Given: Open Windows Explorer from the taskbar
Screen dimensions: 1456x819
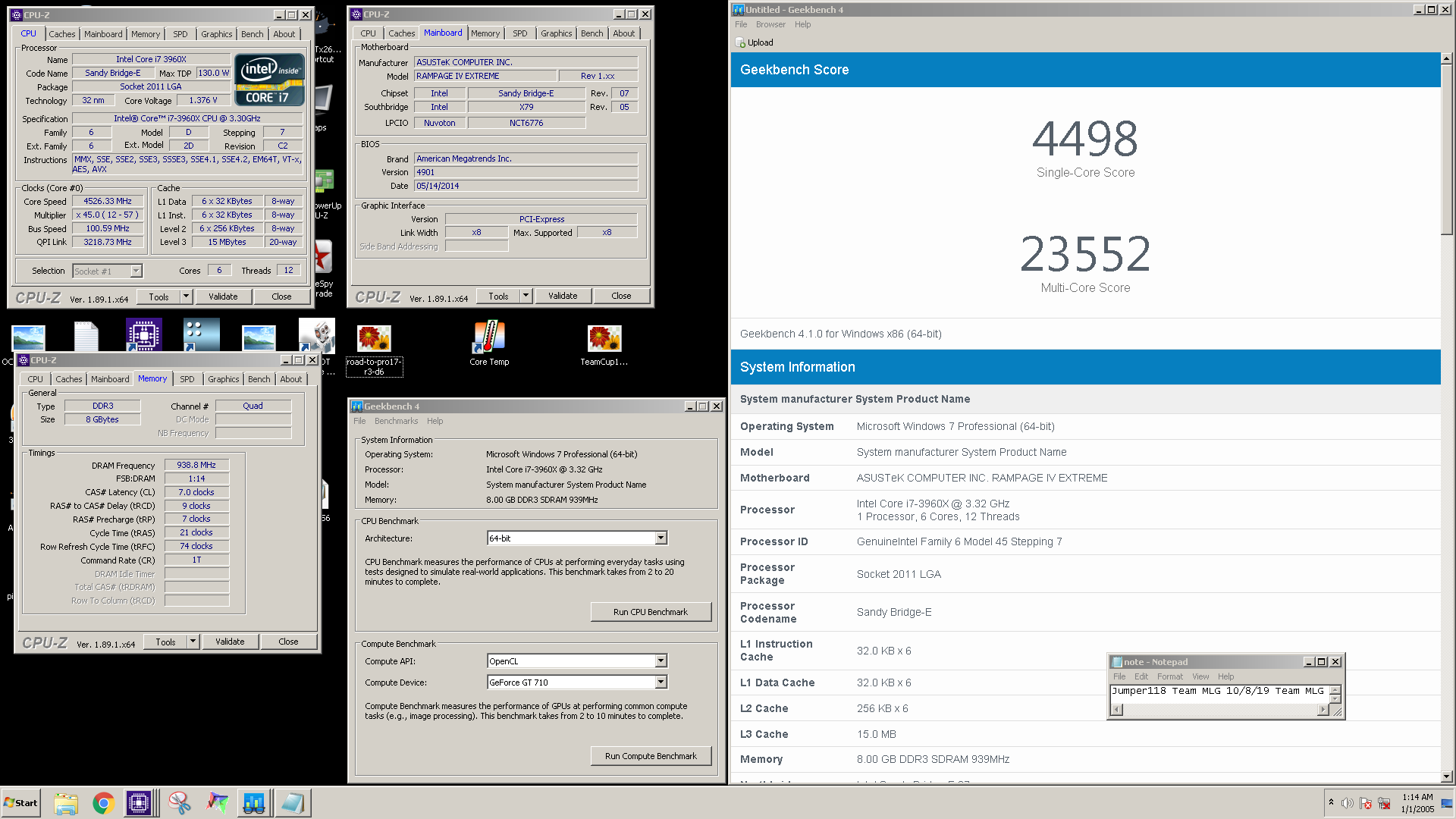Looking at the screenshot, I should 66,803.
